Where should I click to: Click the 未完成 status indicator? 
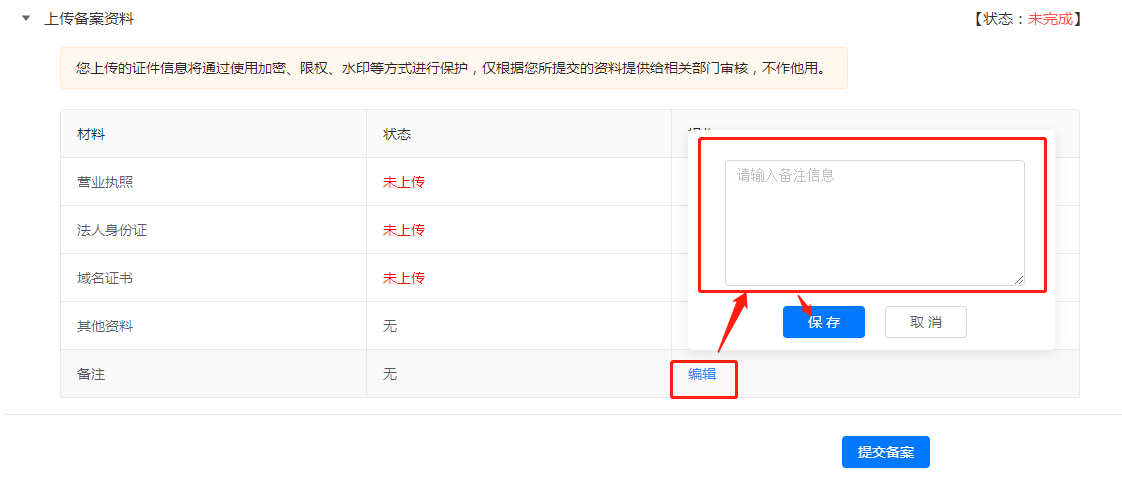click(x=1050, y=19)
